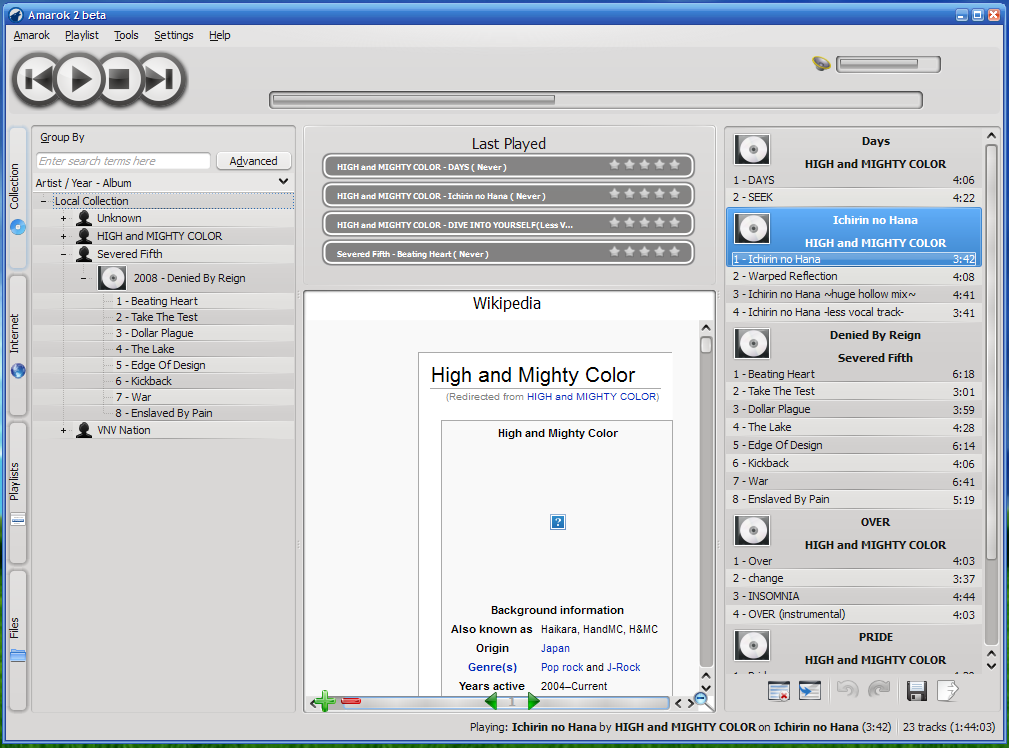Click the volume speaker icon
Viewport: 1009px width, 748px height.
click(821, 64)
